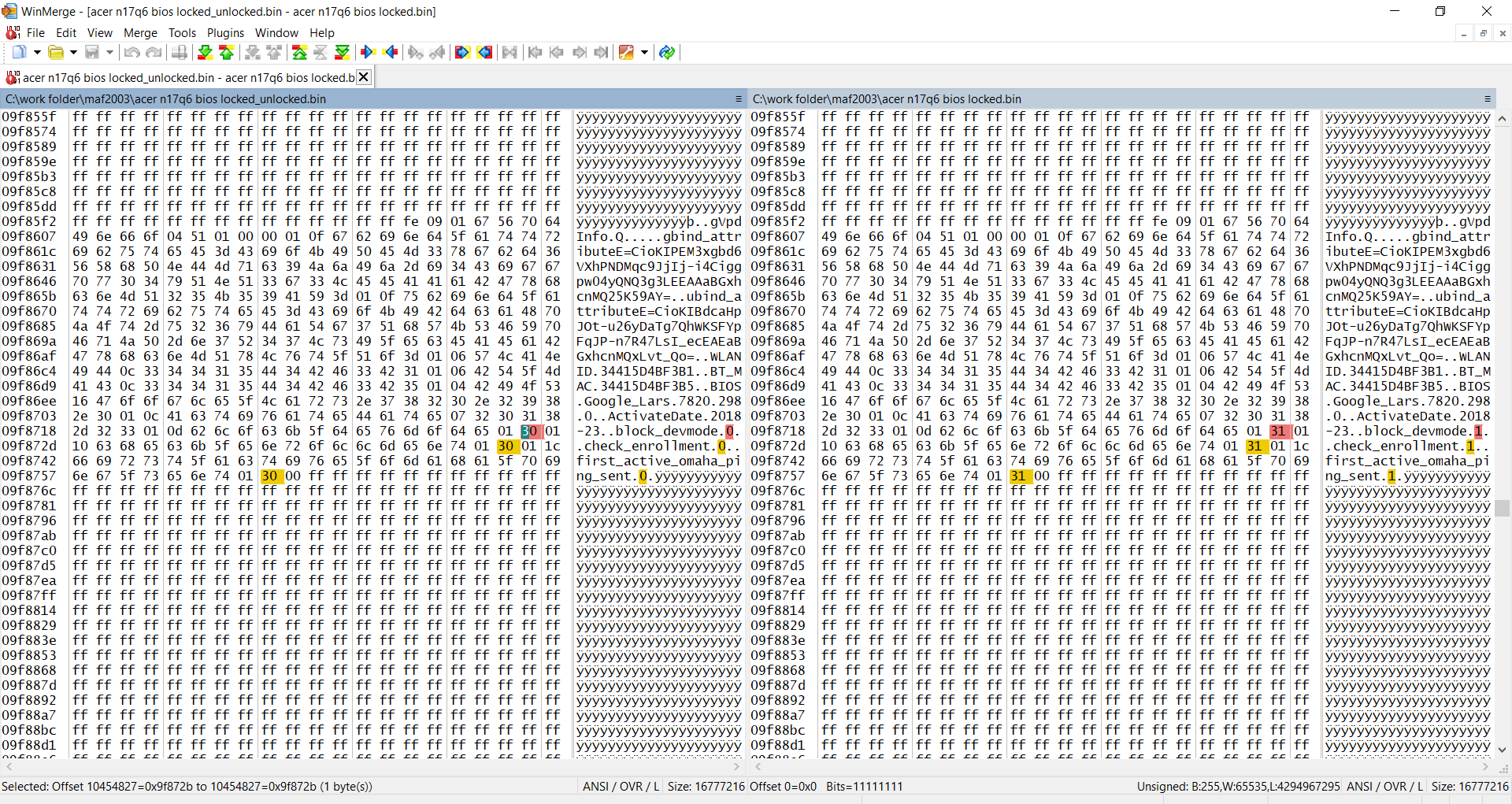Click right pane text 'first_active_omaha_pi'
Image resolution: width=1512 pixels, height=804 pixels.
1408,461
